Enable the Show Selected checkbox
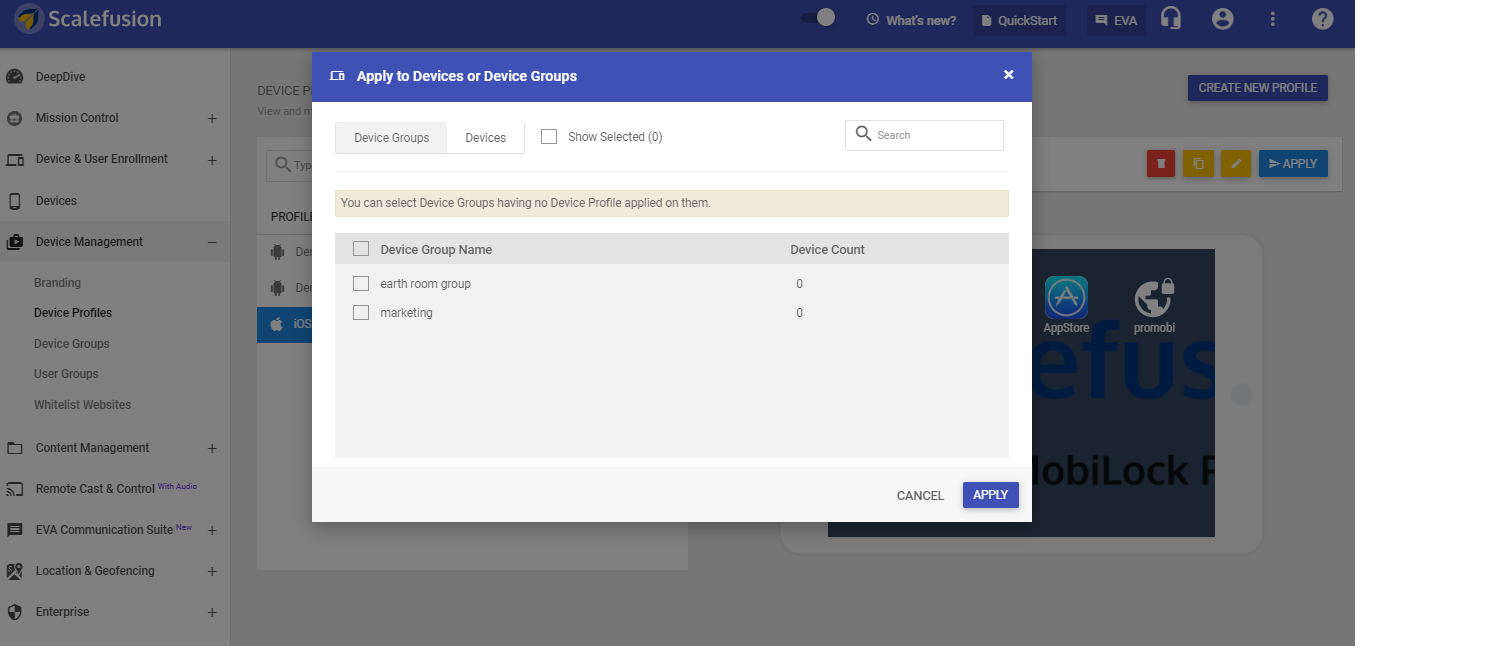The image size is (1492, 657). tap(548, 136)
